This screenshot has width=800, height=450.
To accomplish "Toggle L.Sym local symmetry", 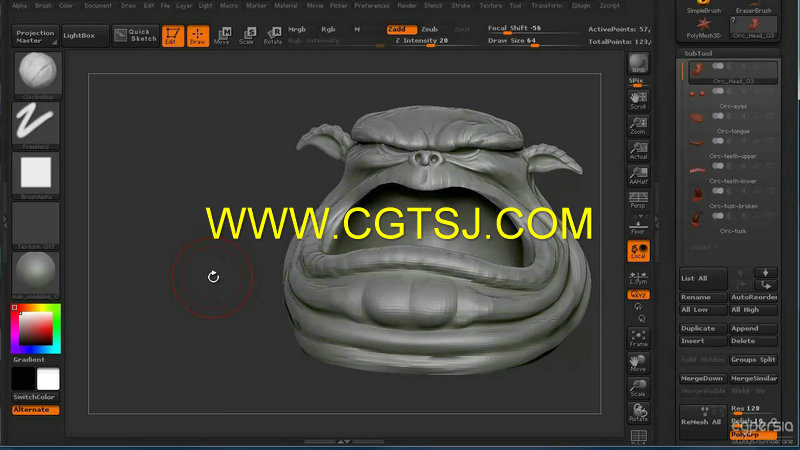I will pyautogui.click(x=638, y=278).
